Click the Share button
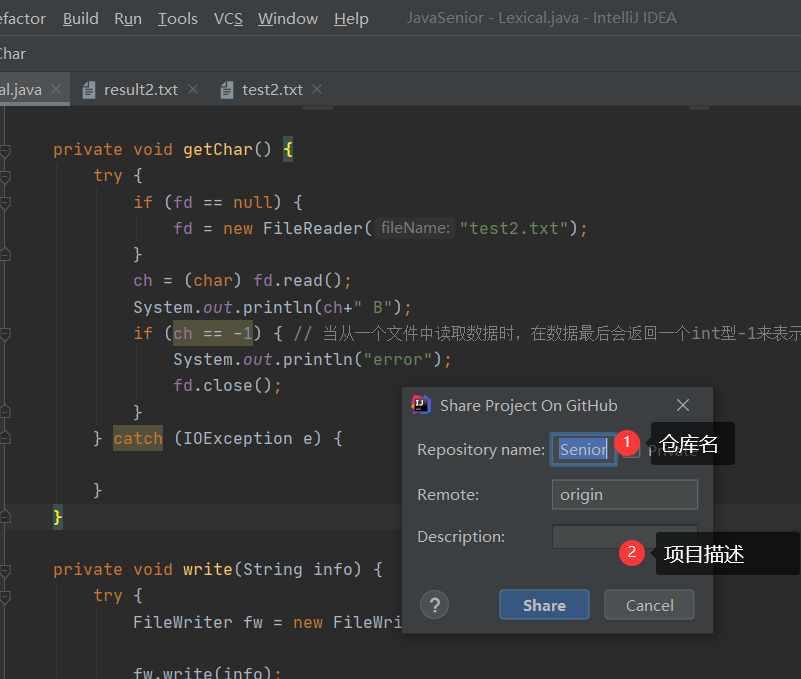Viewport: 801px width, 679px height. [544, 605]
